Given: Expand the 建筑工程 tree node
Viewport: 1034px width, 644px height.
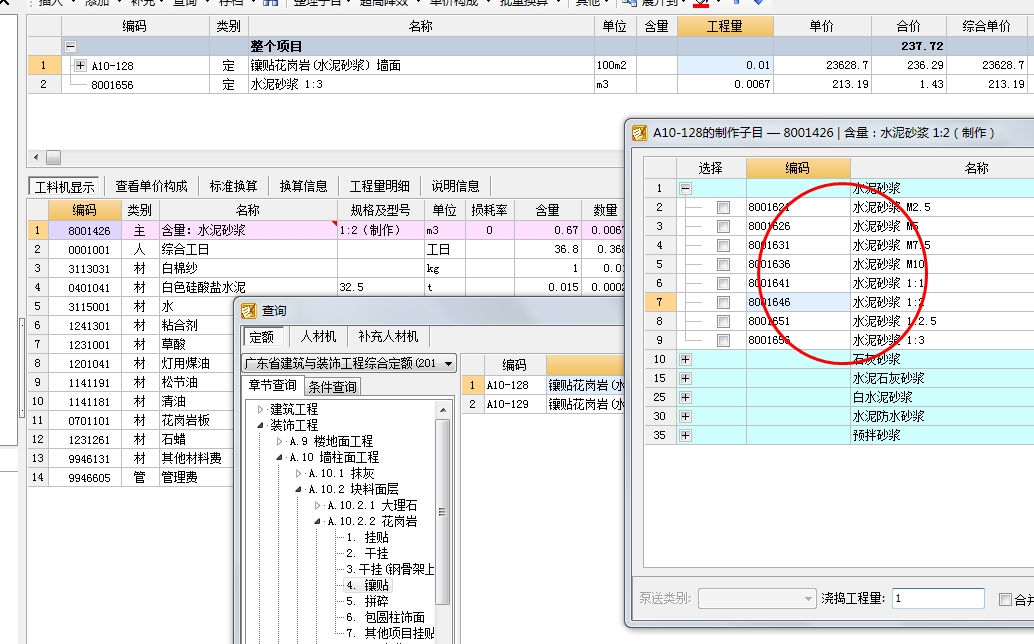Looking at the screenshot, I should (x=260, y=409).
